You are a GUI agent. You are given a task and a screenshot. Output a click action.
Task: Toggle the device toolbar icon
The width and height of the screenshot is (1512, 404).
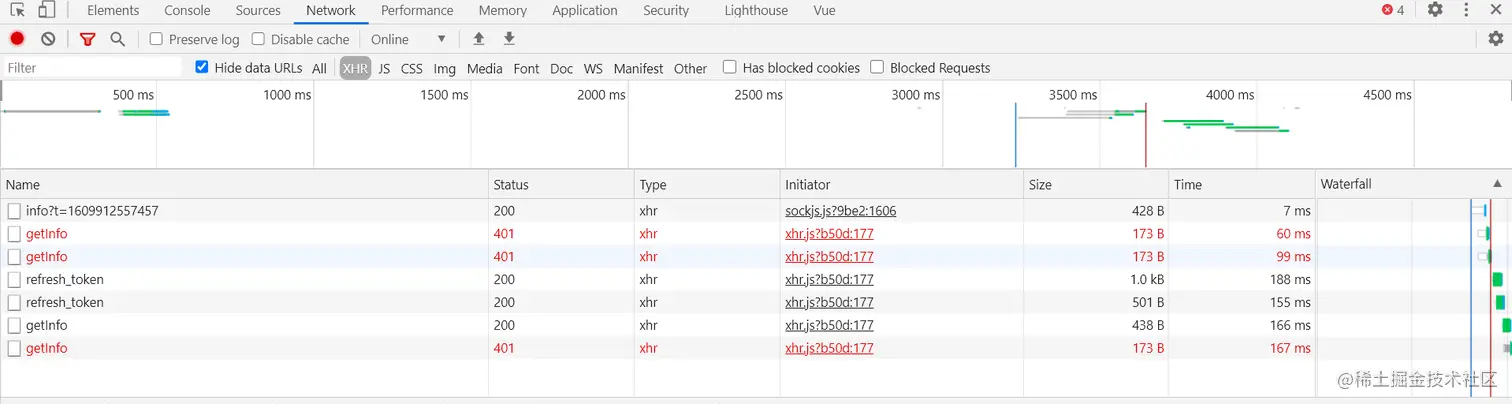[47, 10]
